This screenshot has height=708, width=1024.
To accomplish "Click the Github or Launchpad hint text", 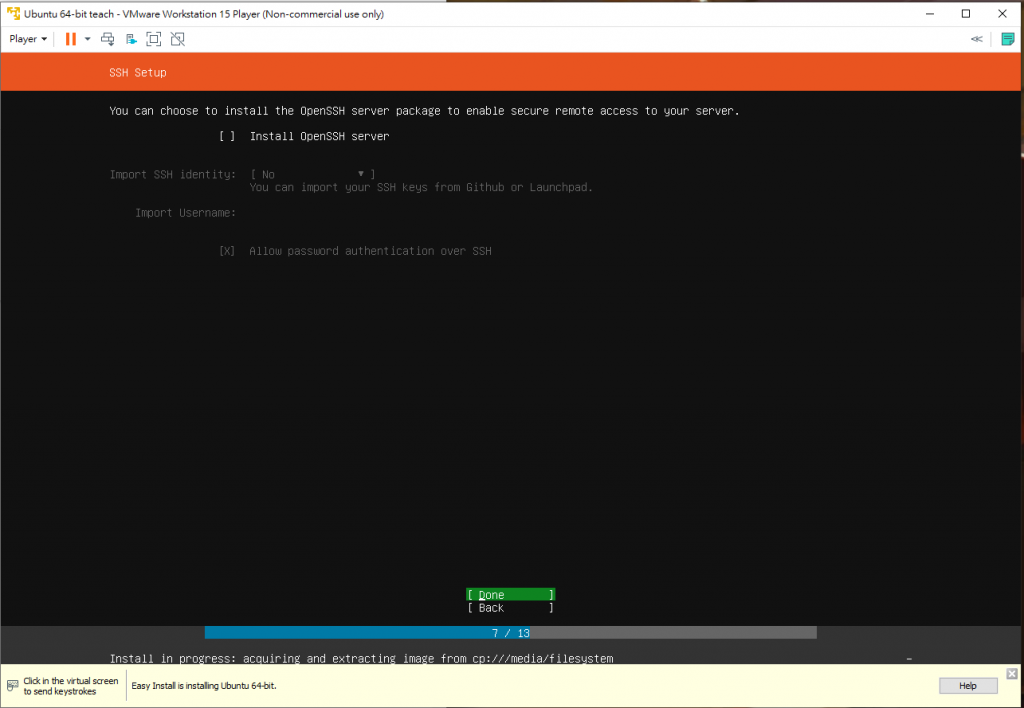I will 421,187.
